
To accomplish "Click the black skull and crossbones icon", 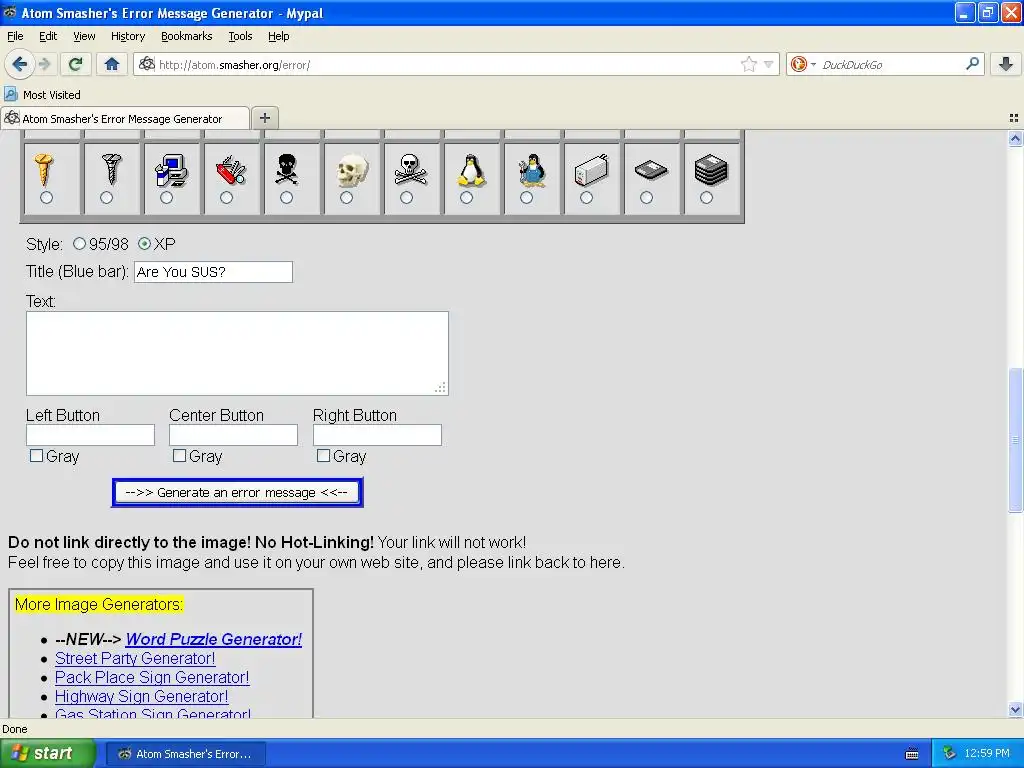I will [x=287, y=169].
